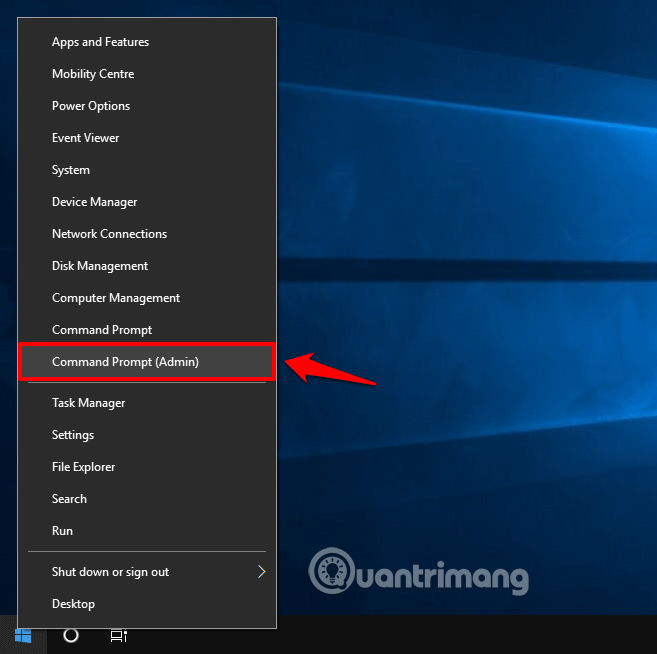
Task: Click the Windows Start button
Action: coord(23,635)
